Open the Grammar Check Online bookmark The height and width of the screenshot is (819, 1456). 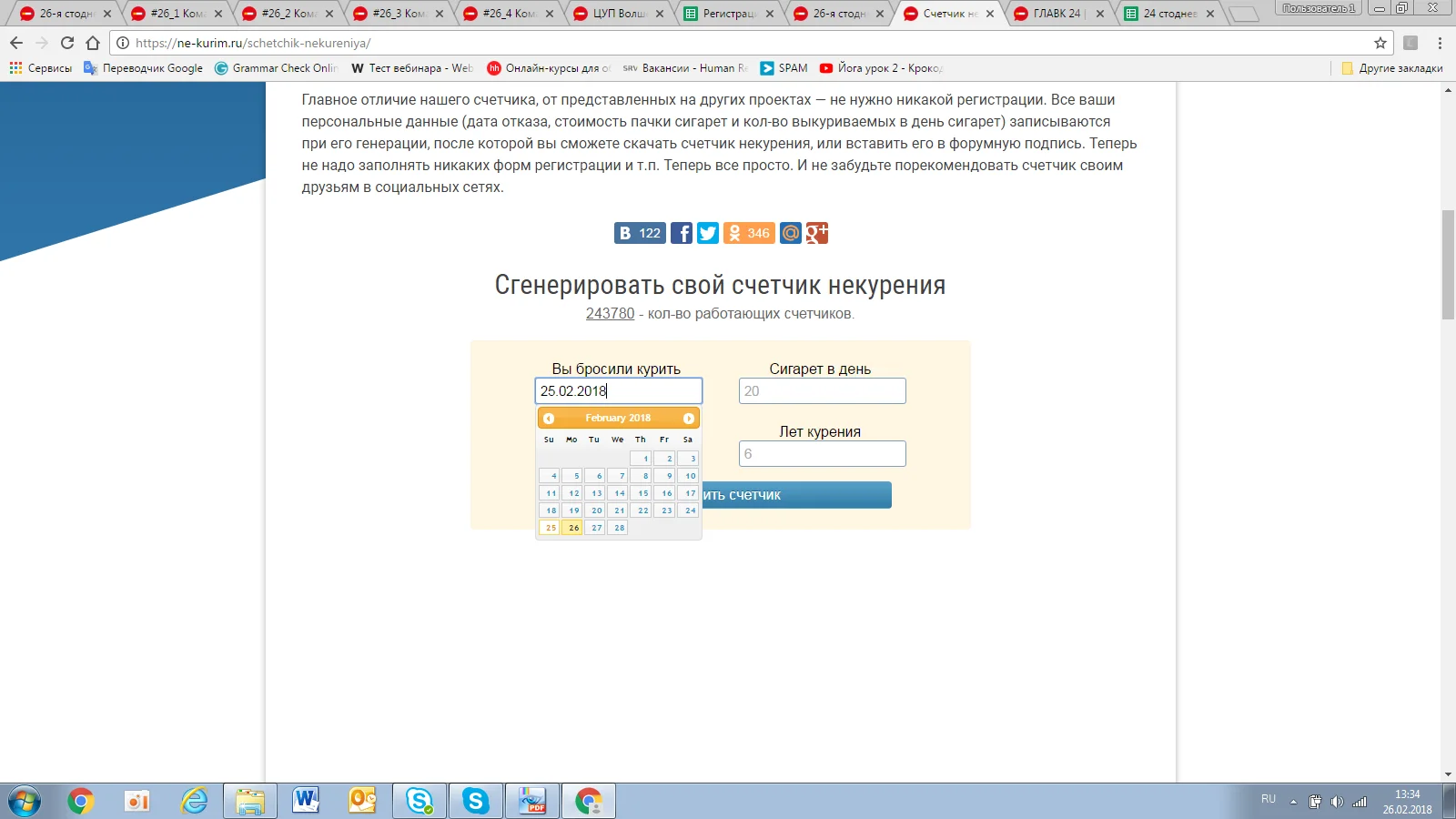pyautogui.click(x=276, y=68)
